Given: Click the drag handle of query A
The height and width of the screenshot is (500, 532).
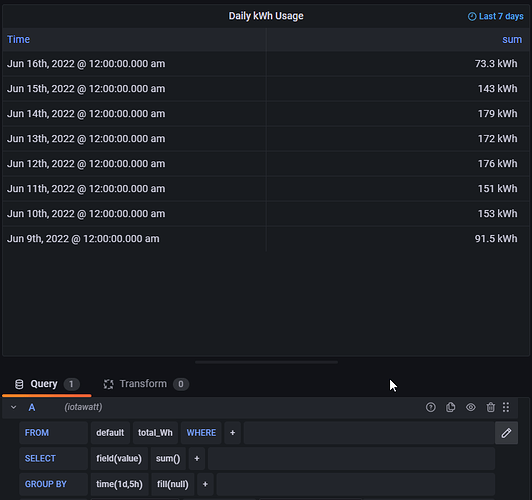Looking at the screenshot, I should pyautogui.click(x=506, y=407).
